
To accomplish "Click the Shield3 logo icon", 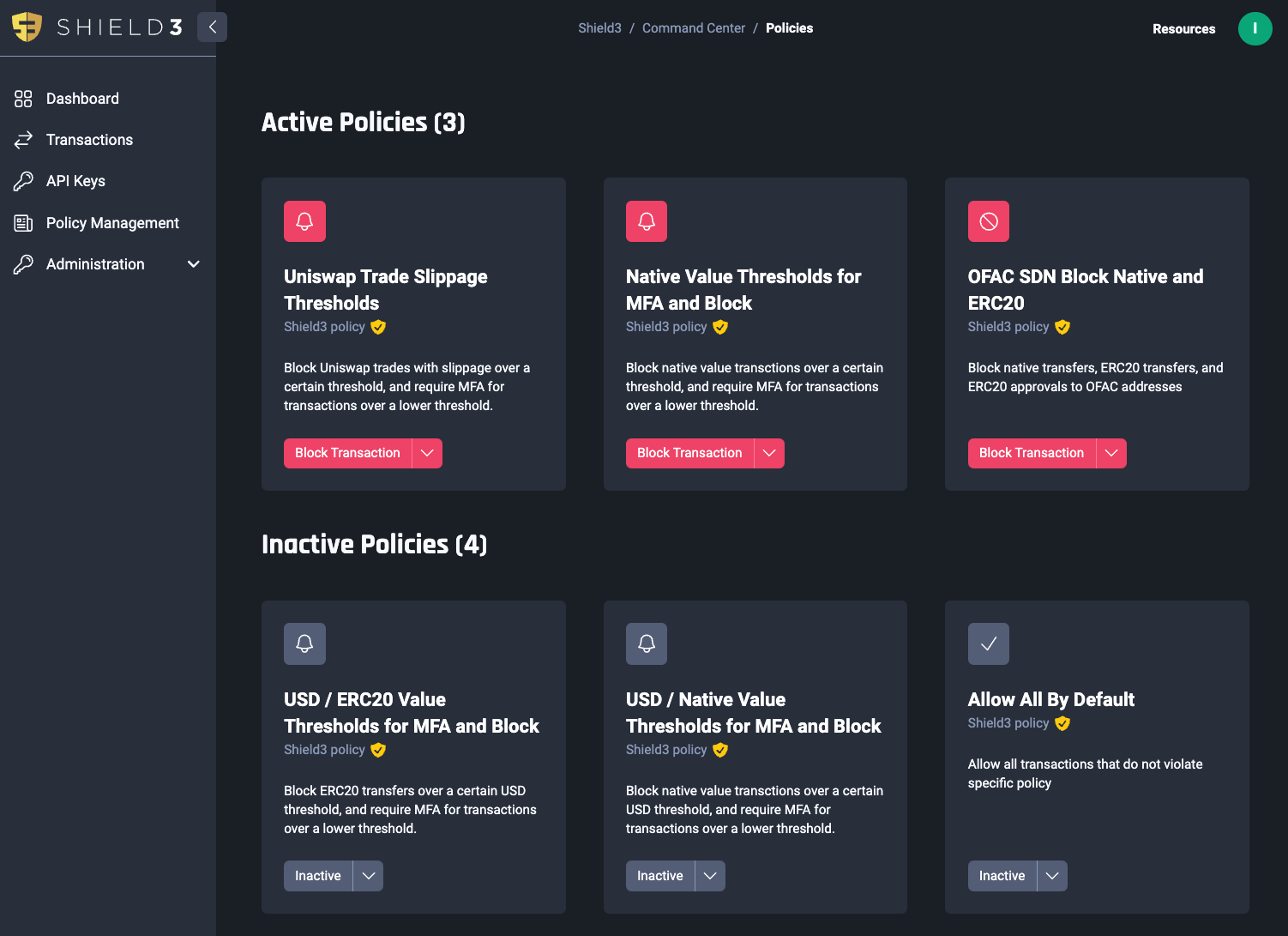I will pyautogui.click(x=27, y=27).
